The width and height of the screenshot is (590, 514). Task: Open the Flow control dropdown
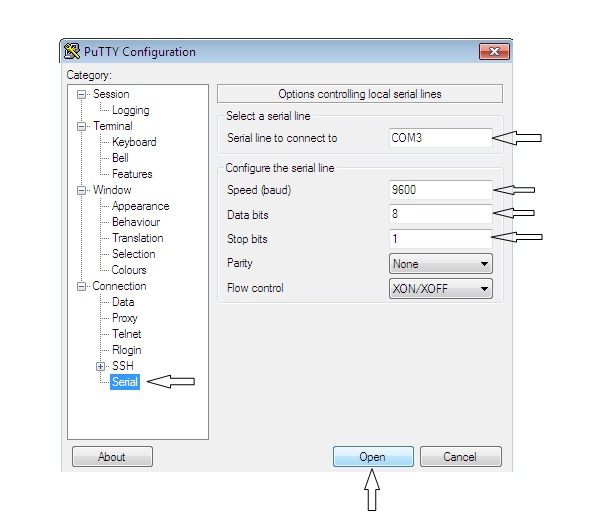coord(441,289)
